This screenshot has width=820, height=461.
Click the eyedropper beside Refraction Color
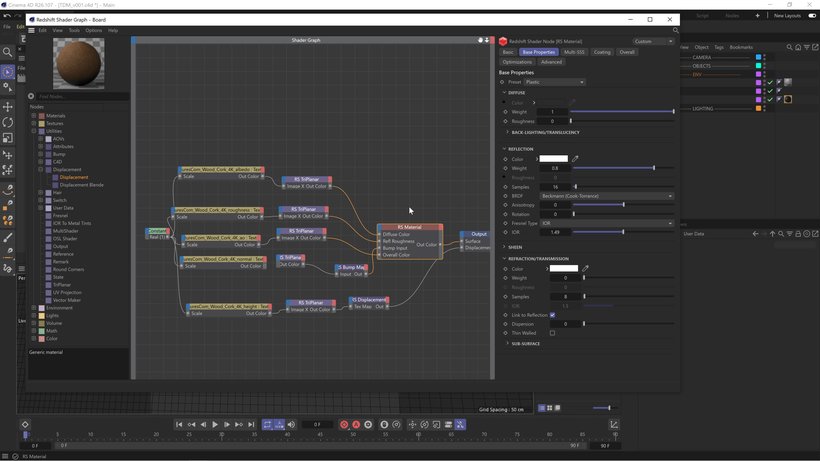585,268
